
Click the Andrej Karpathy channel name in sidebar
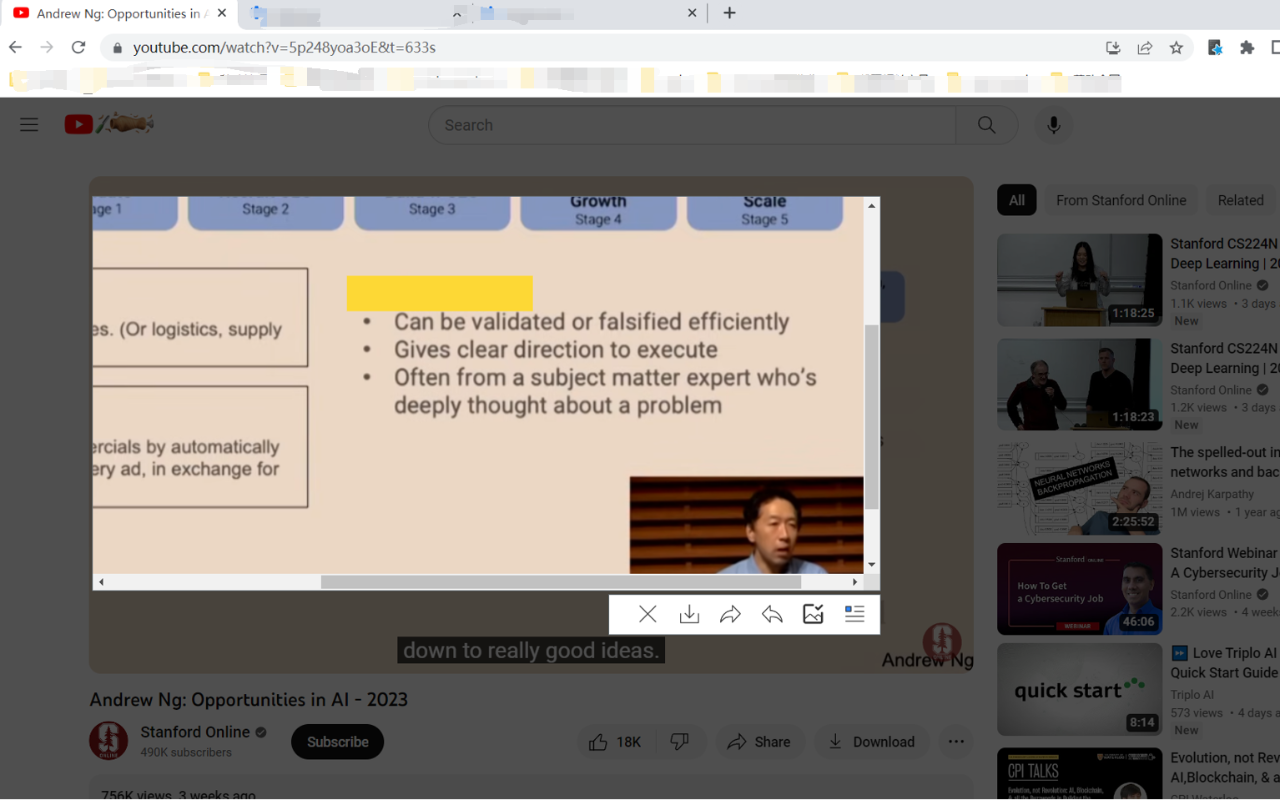point(1212,494)
